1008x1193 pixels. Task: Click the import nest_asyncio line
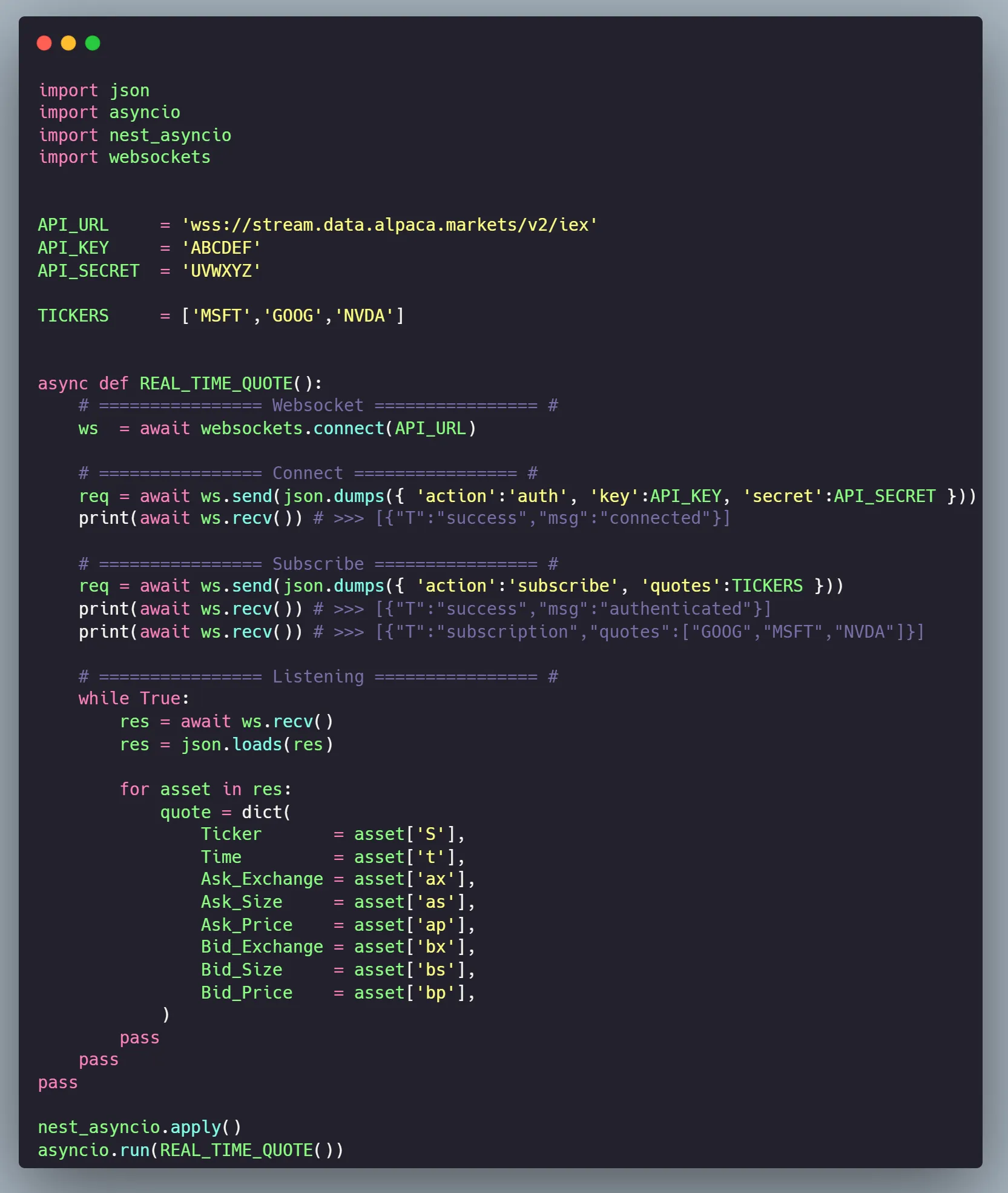click(134, 135)
